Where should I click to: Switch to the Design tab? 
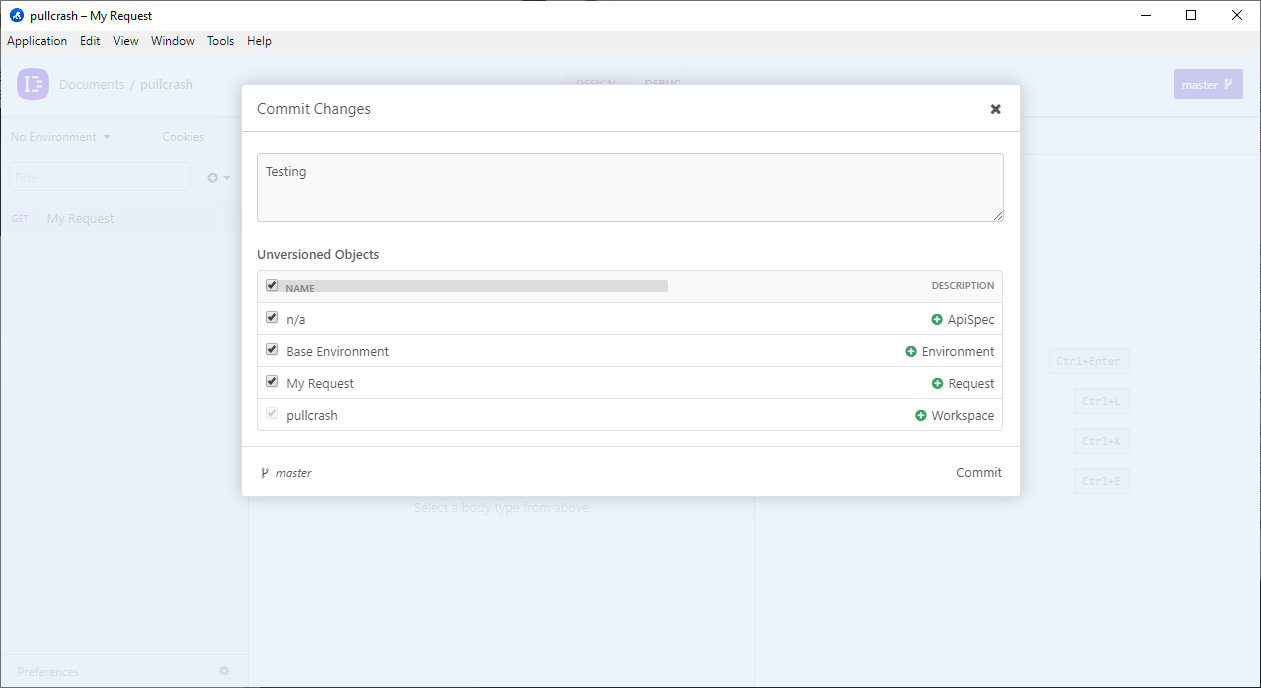tap(596, 85)
